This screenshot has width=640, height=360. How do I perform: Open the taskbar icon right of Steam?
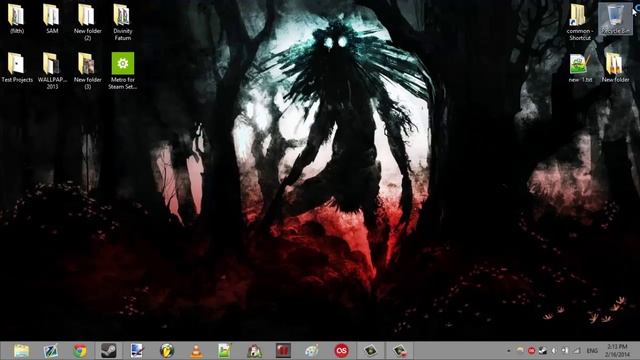click(x=137, y=351)
